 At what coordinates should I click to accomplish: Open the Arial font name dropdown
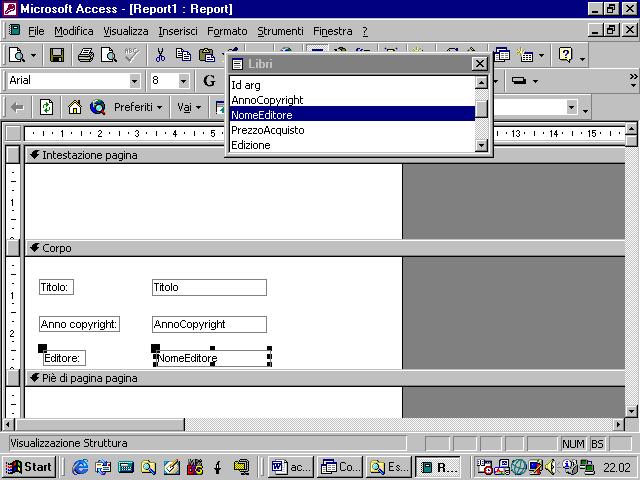(134, 81)
